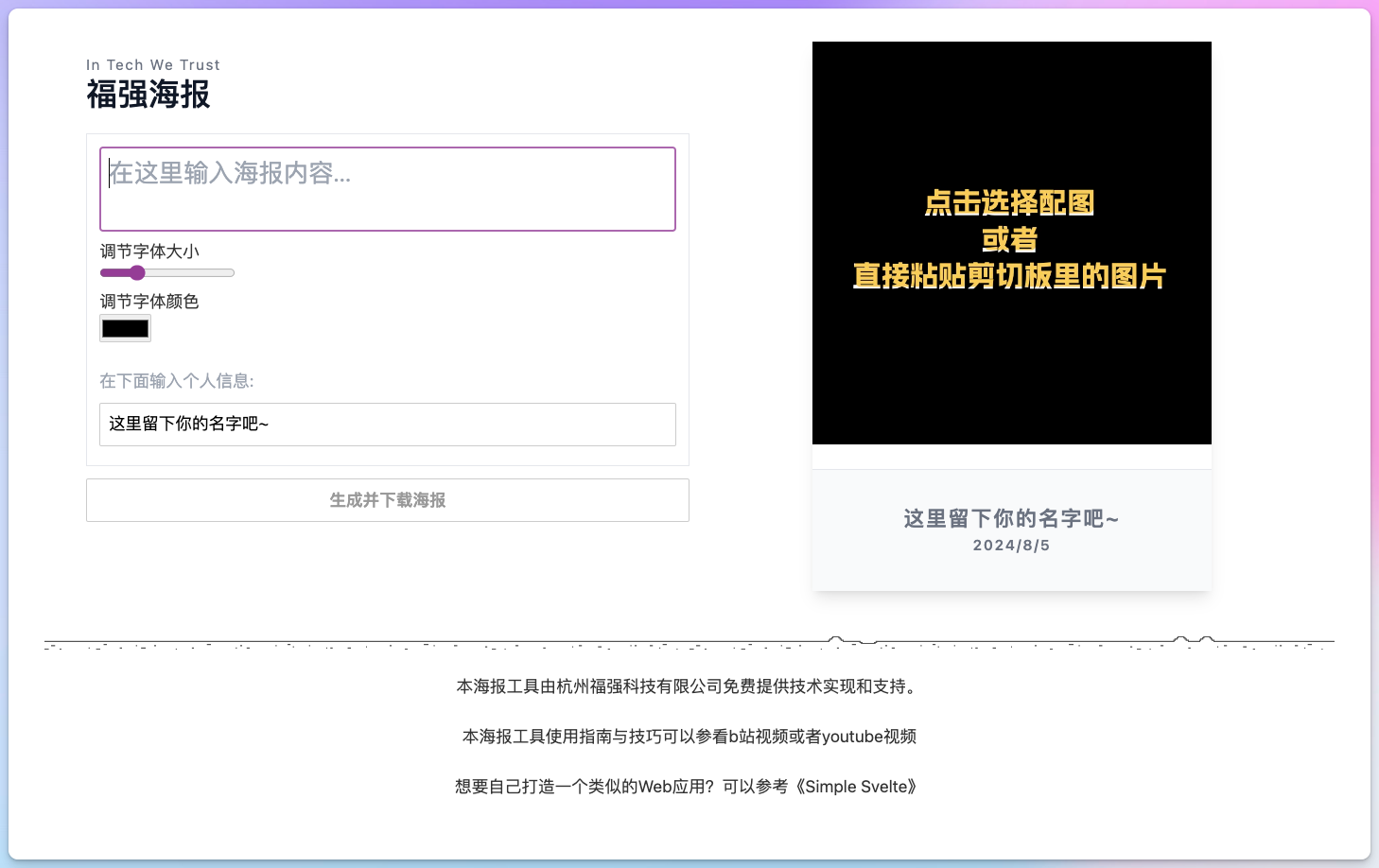Viewport: 1379px width, 868px height.
Task: Click the name input field '这里留下你的名字吧~'
Action: pyautogui.click(x=387, y=425)
